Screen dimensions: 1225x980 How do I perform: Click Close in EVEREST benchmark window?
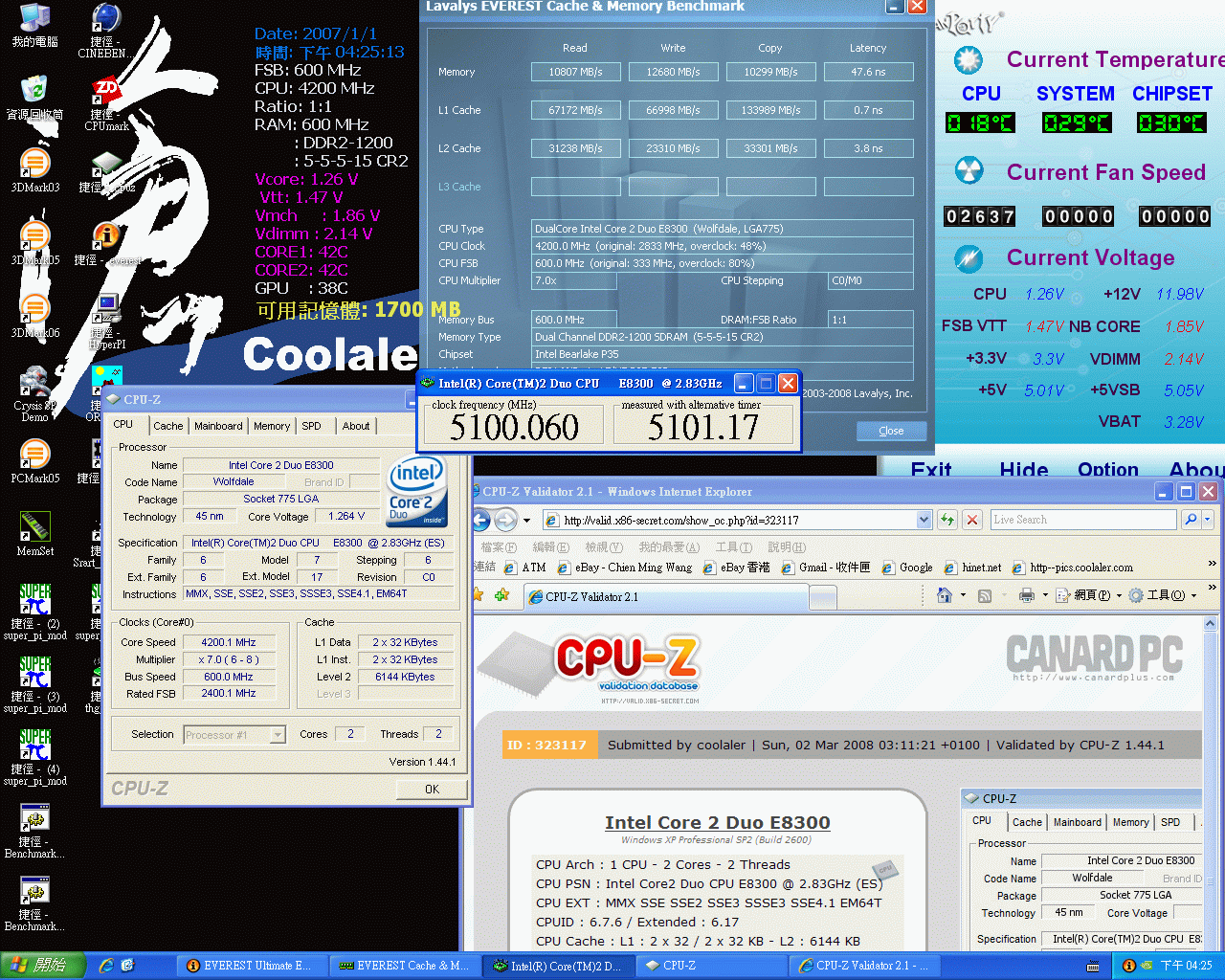(891, 431)
